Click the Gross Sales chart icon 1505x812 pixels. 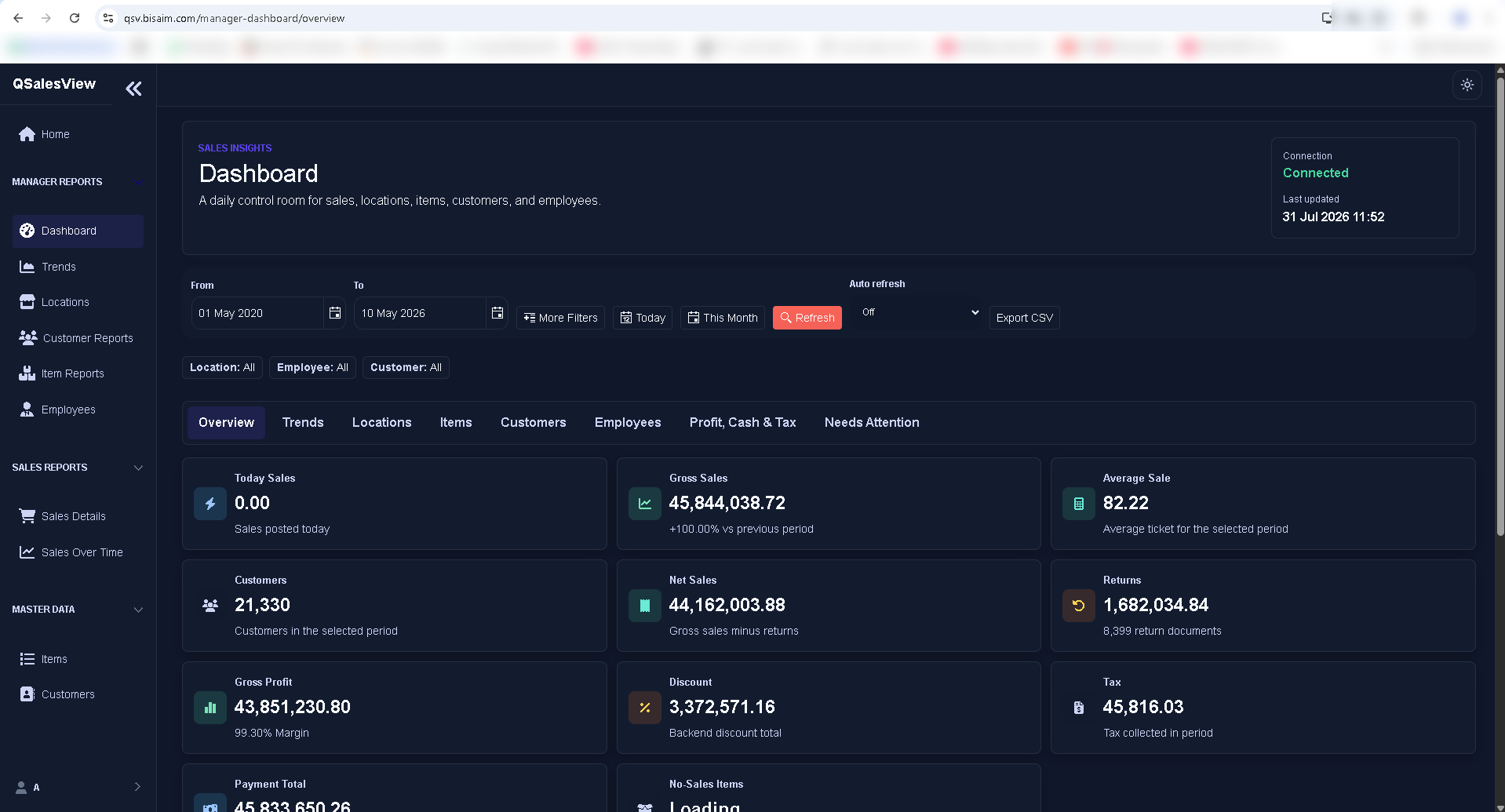point(645,504)
